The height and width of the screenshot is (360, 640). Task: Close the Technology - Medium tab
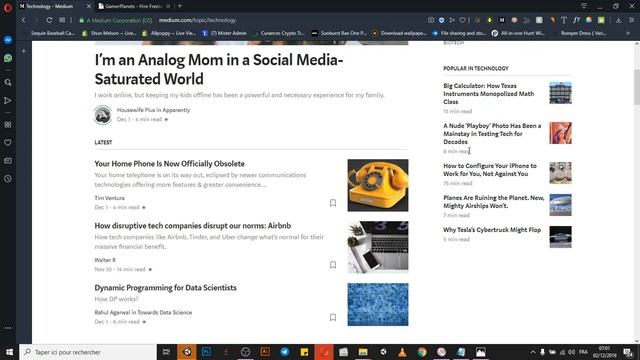[89, 6]
